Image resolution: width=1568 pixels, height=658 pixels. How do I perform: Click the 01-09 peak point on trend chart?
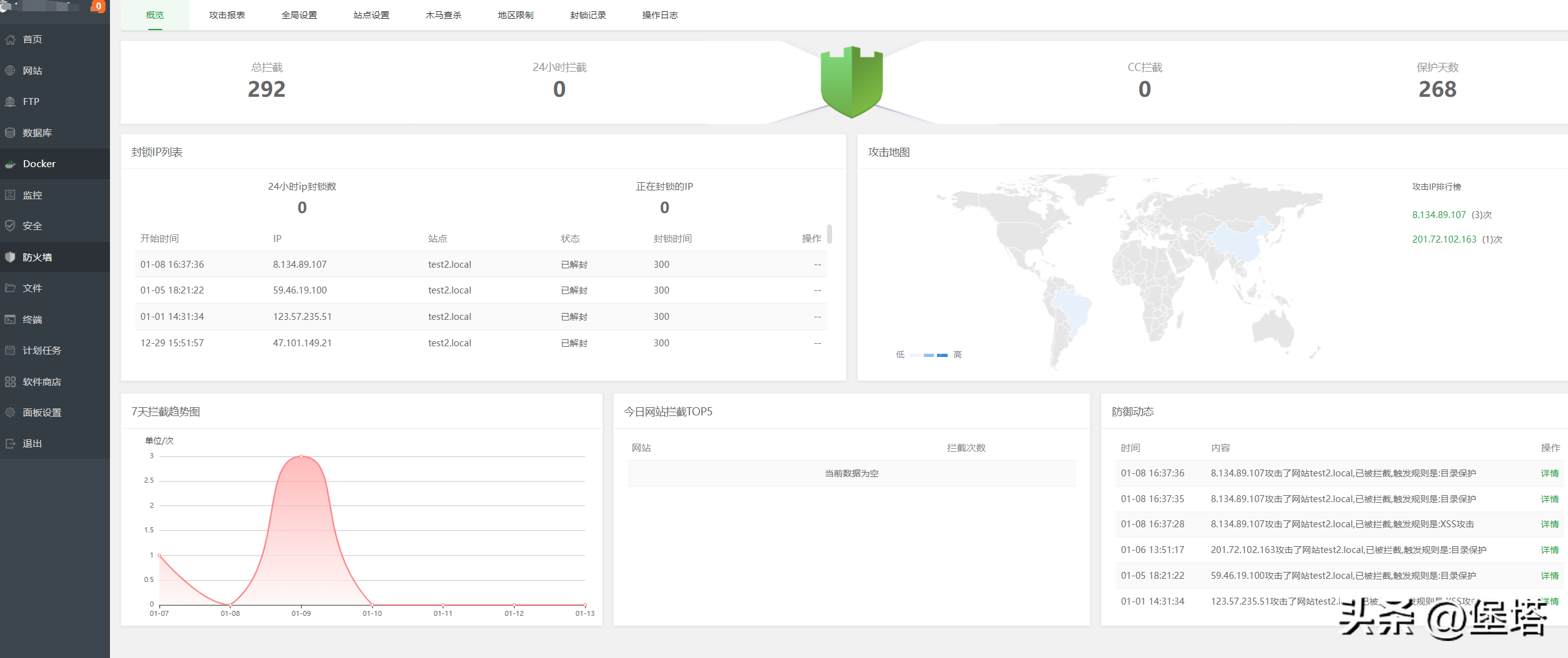(301, 456)
